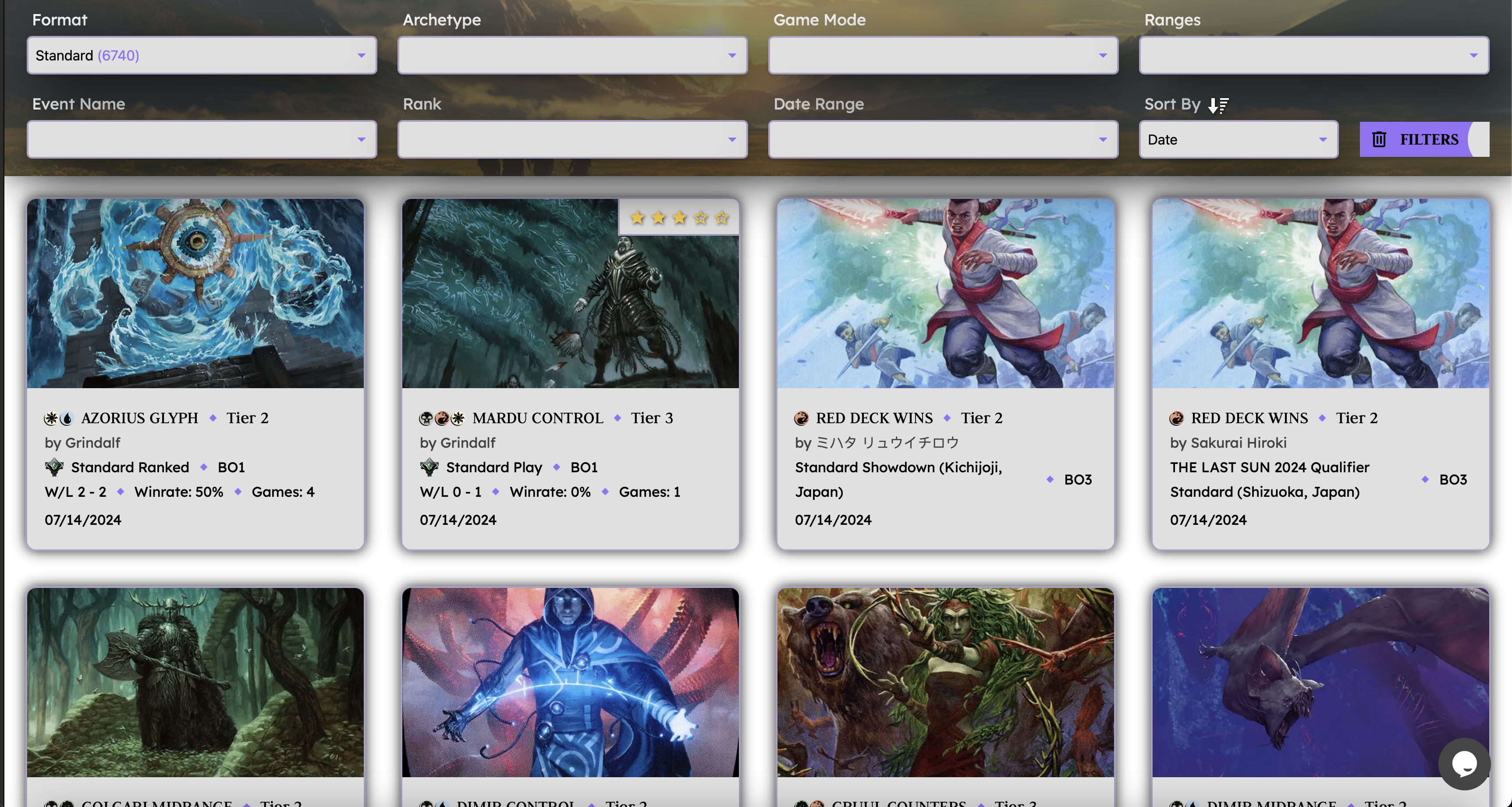Click the rank icon beside Standard Play
Screen dimensions: 1512x807
point(429,467)
